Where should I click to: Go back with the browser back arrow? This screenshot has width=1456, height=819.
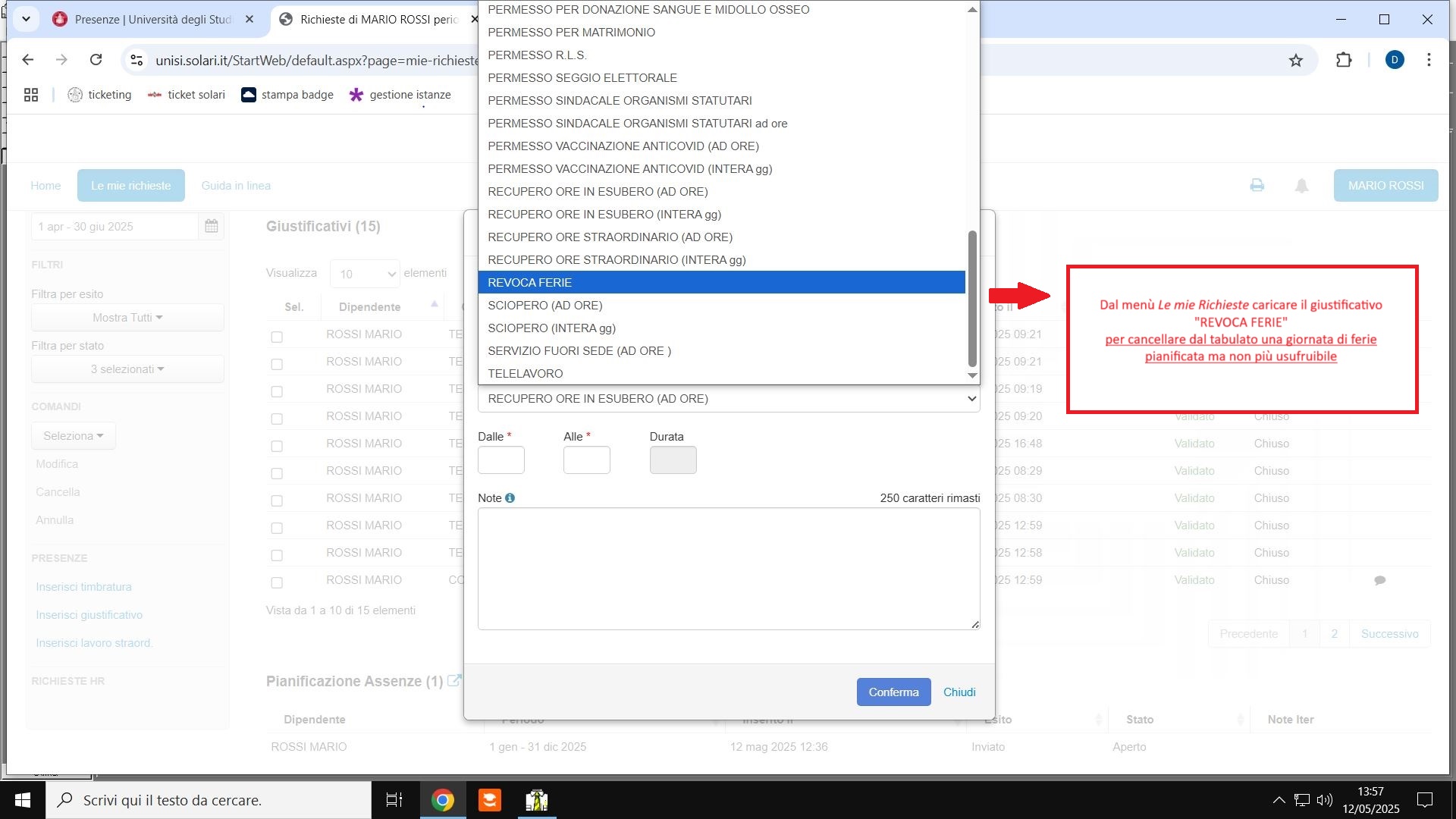[x=28, y=60]
